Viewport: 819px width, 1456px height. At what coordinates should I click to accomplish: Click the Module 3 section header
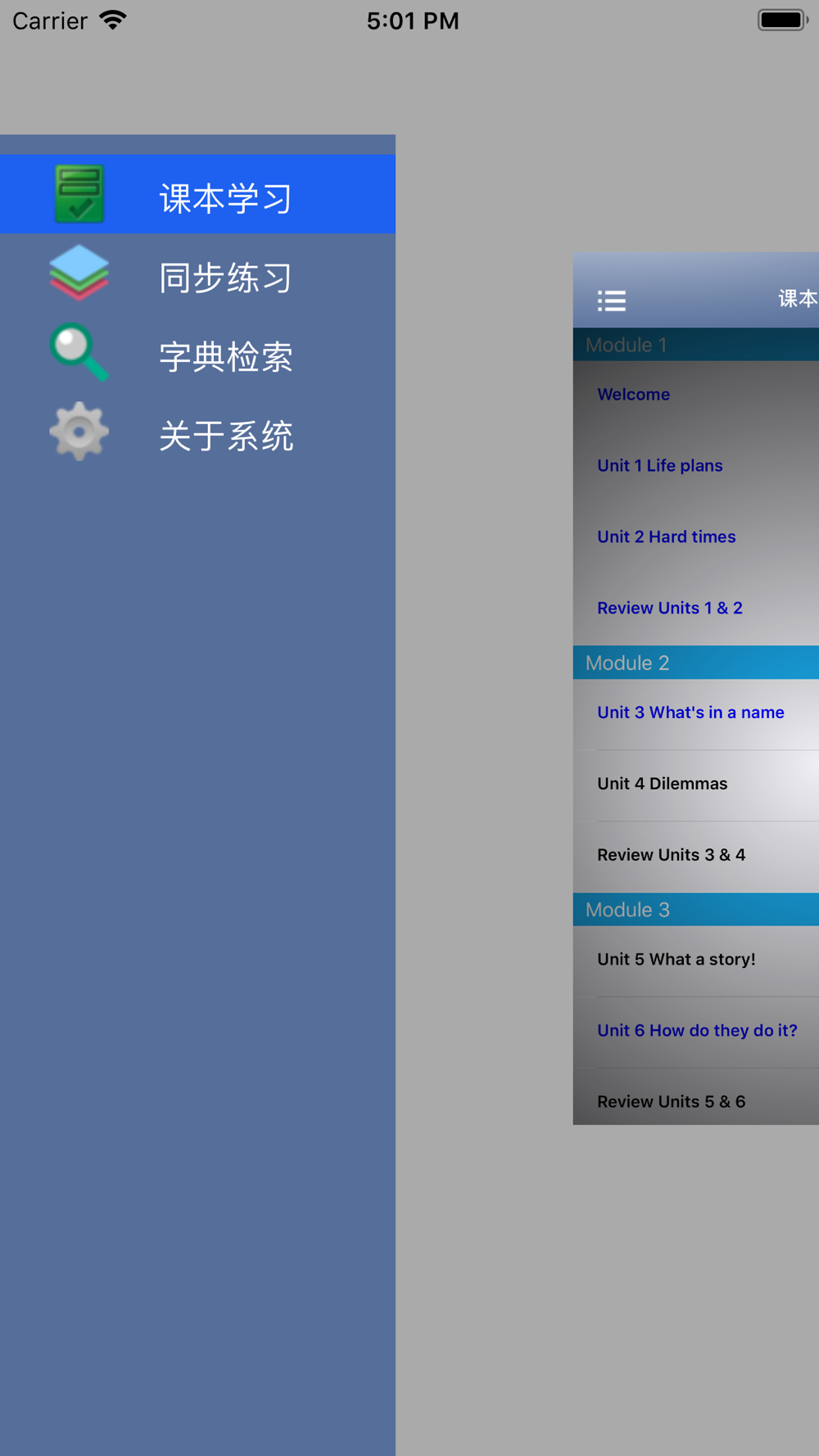click(696, 910)
